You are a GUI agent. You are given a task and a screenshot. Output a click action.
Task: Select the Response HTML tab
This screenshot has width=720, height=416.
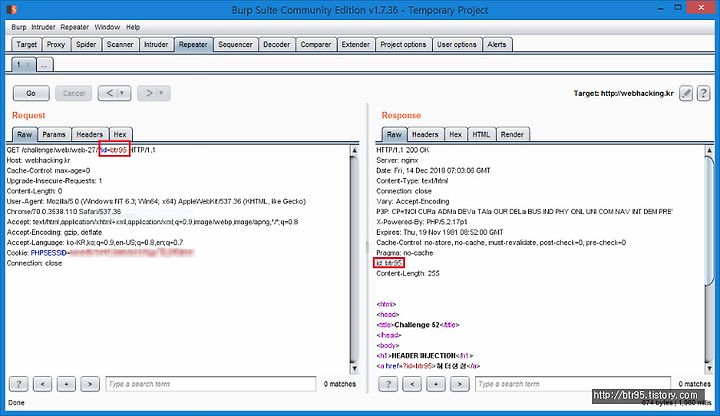tap(481, 135)
